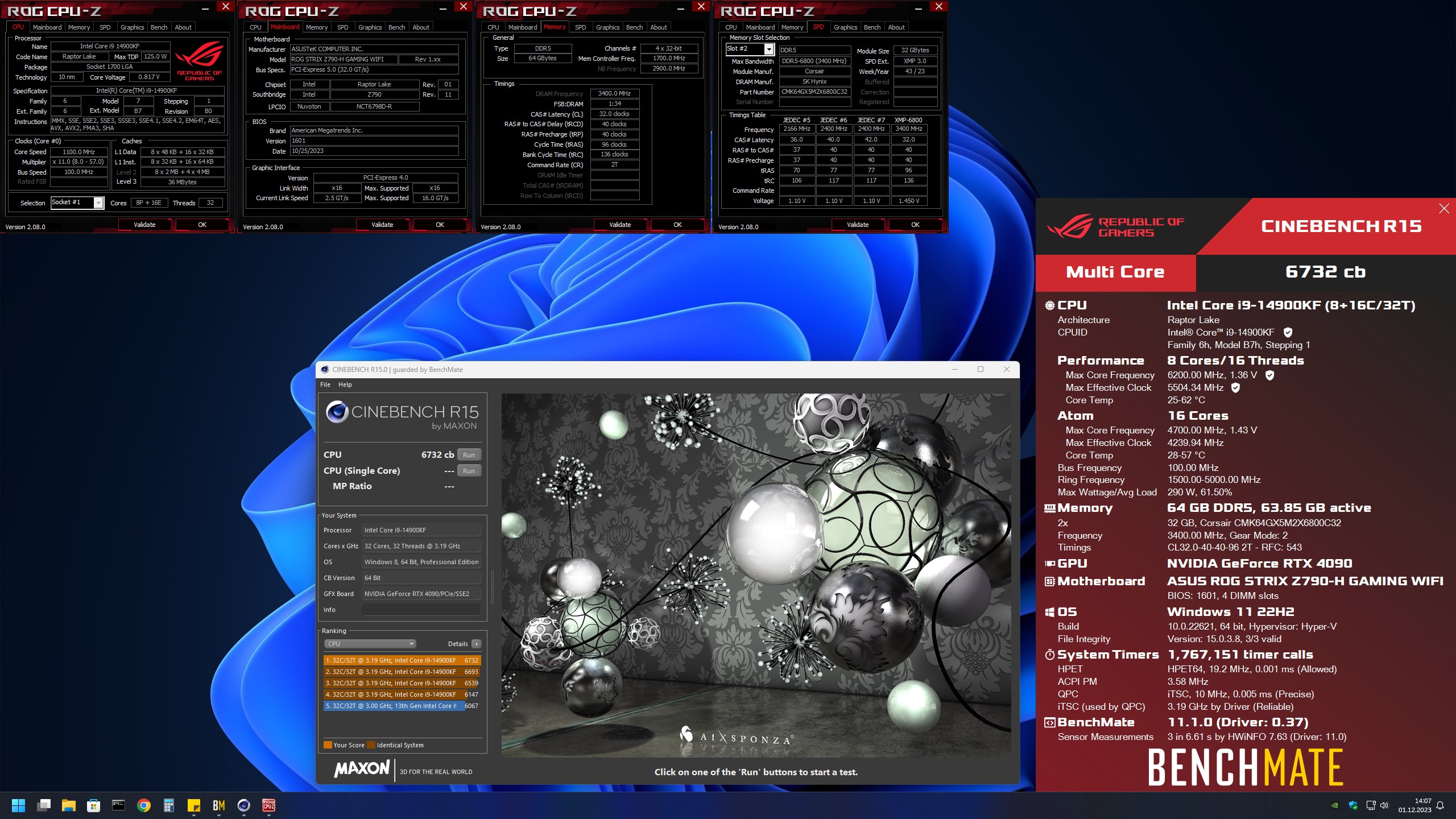Viewport: 1456px width, 819px height.
Task: Click the arrow icon beside Details in Ranking
Action: pyautogui.click(x=477, y=644)
